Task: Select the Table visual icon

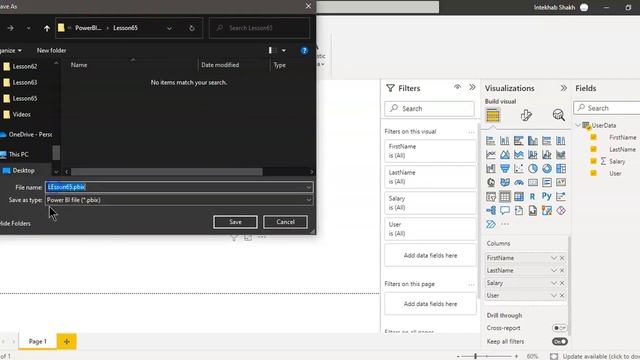Action: point(504,197)
